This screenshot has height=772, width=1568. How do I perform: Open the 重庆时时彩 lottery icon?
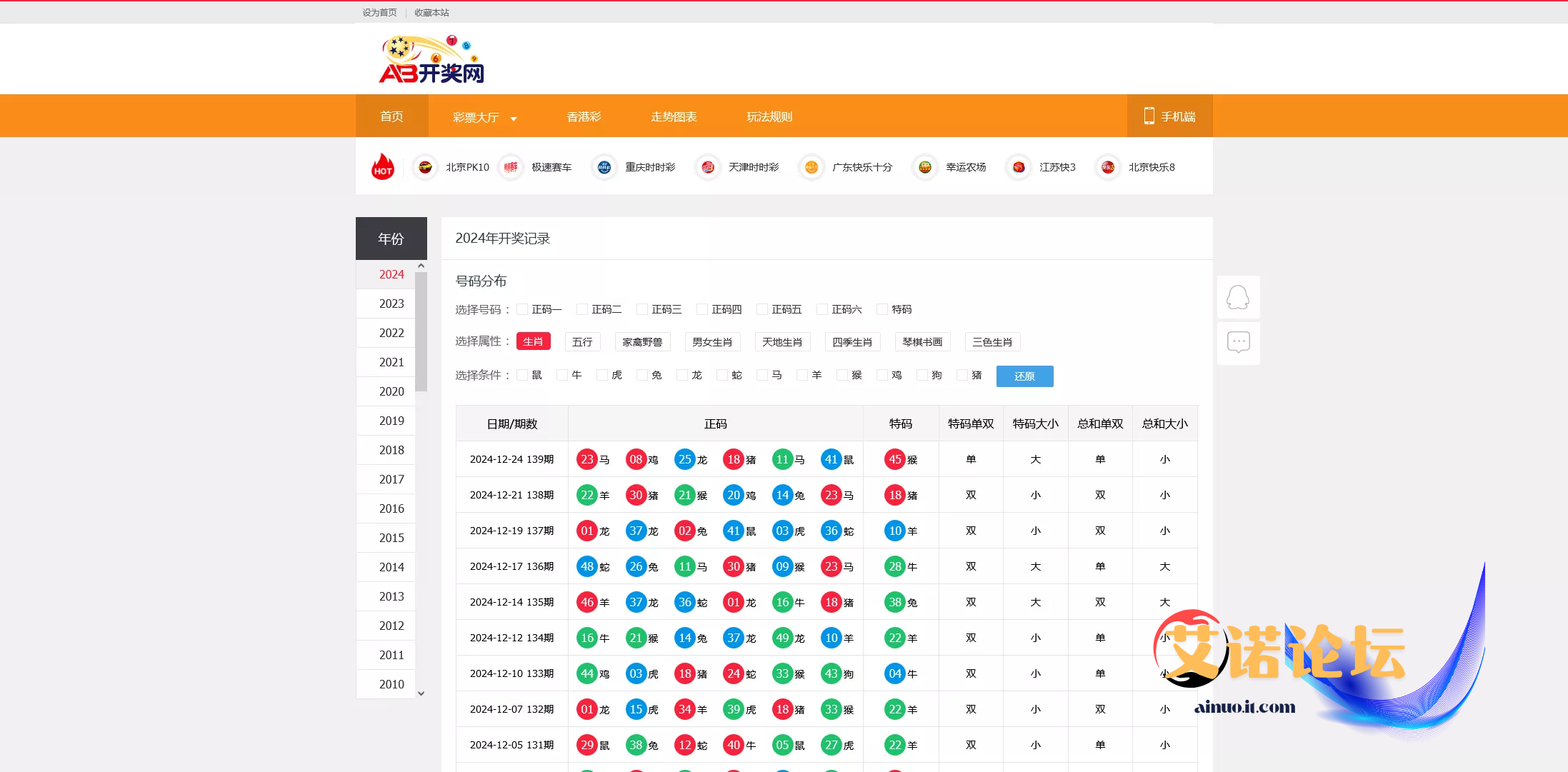[x=604, y=167]
